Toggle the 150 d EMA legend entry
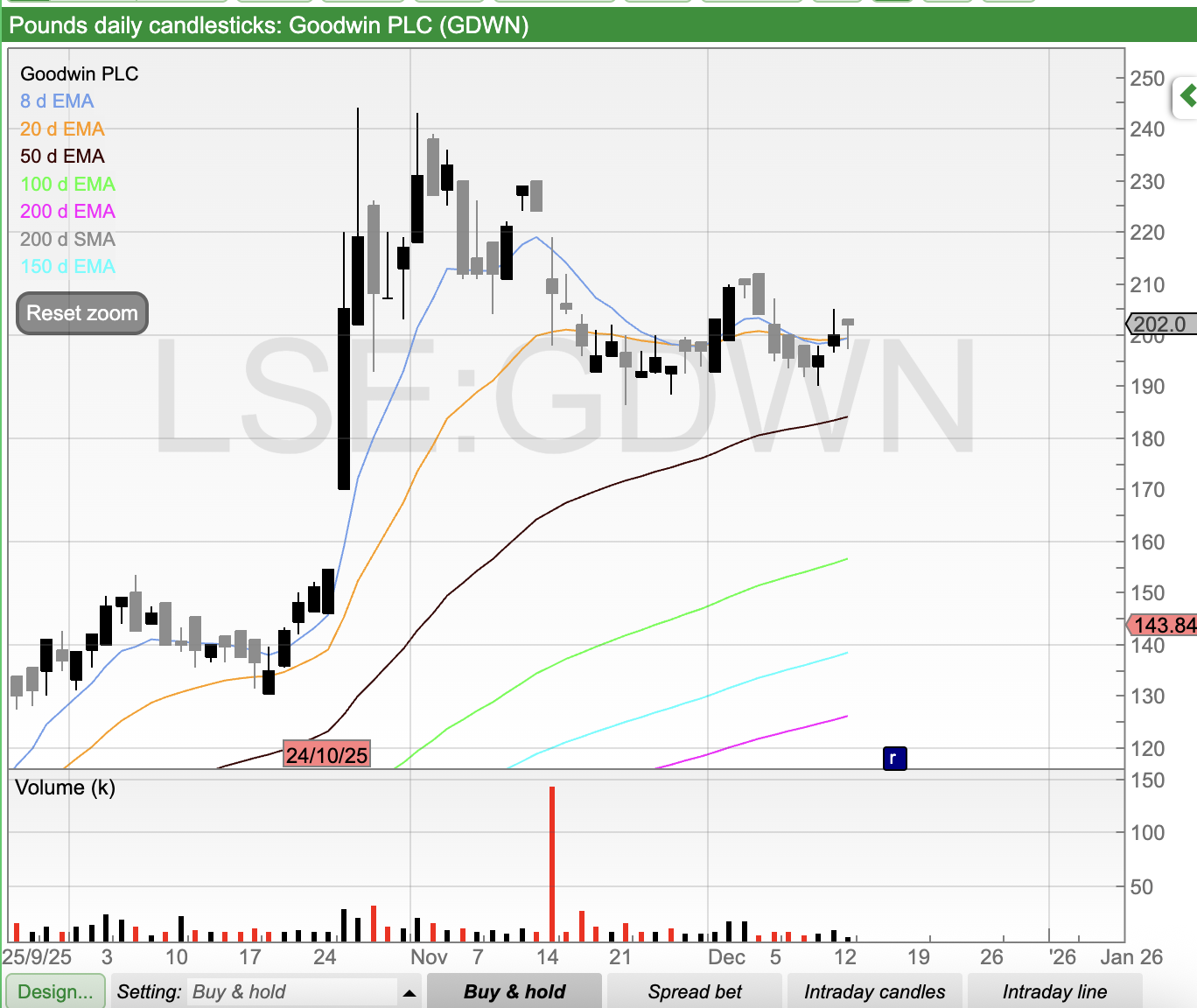1197x1008 pixels. coord(67,267)
